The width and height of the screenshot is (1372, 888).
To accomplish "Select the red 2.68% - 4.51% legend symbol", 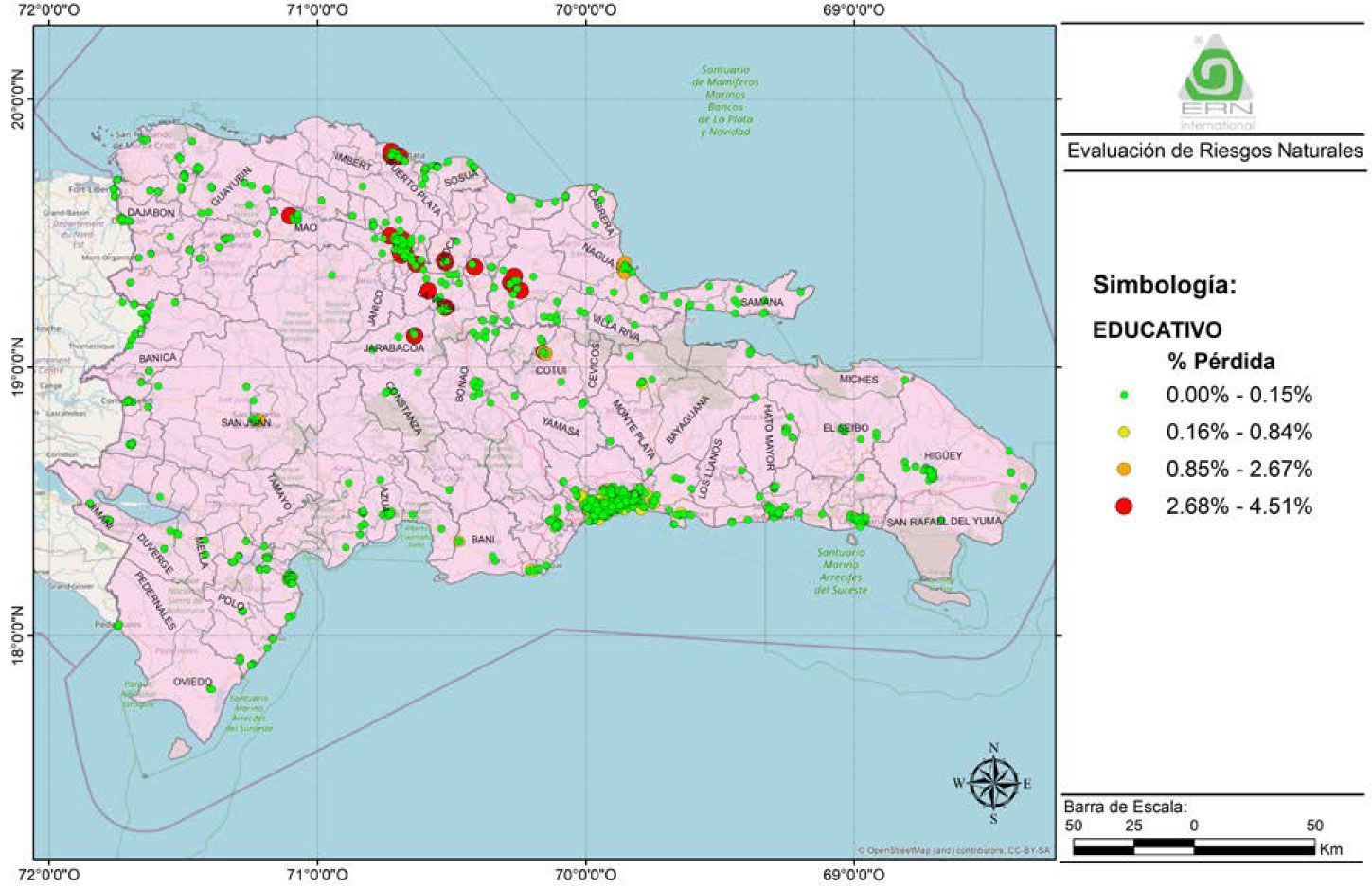I will tap(1124, 506).
